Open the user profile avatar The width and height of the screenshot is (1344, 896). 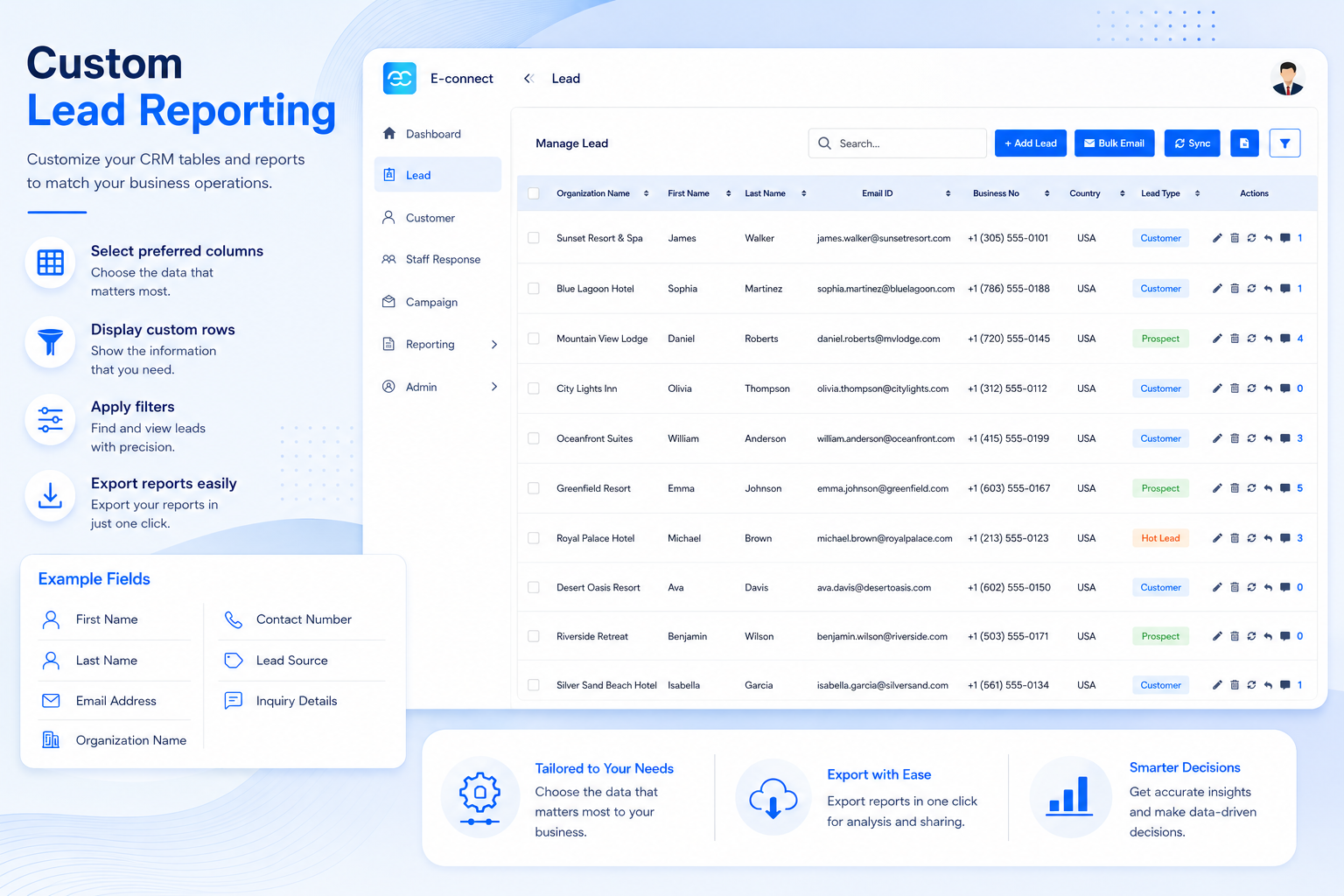pyautogui.click(x=1287, y=79)
